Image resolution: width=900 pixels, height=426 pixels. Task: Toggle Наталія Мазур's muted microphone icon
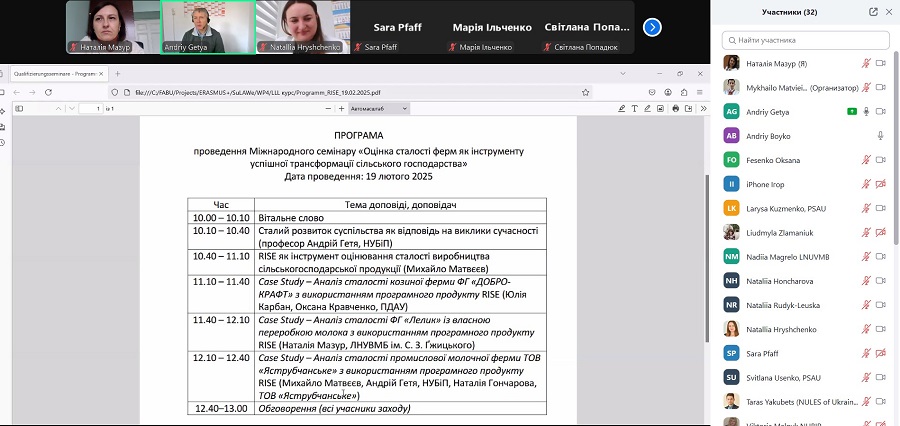tap(866, 63)
